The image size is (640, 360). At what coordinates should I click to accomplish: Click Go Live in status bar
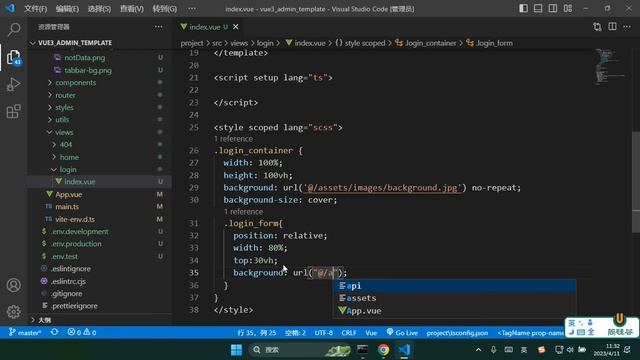[402, 333]
